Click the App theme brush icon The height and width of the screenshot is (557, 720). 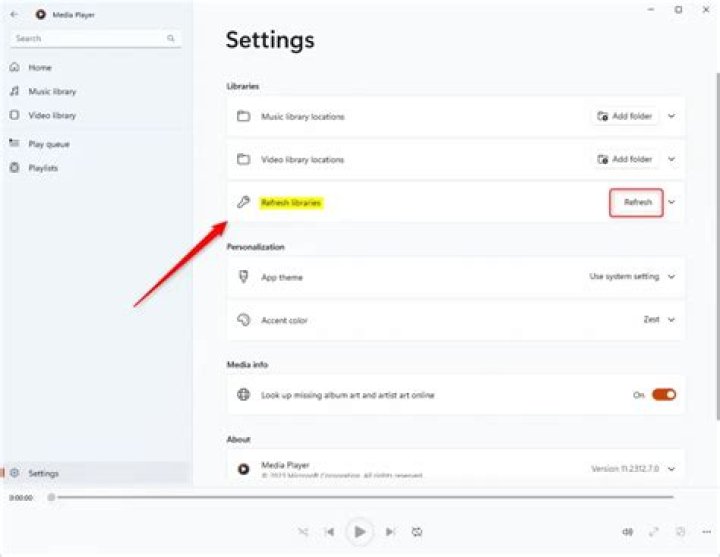pyautogui.click(x=243, y=276)
